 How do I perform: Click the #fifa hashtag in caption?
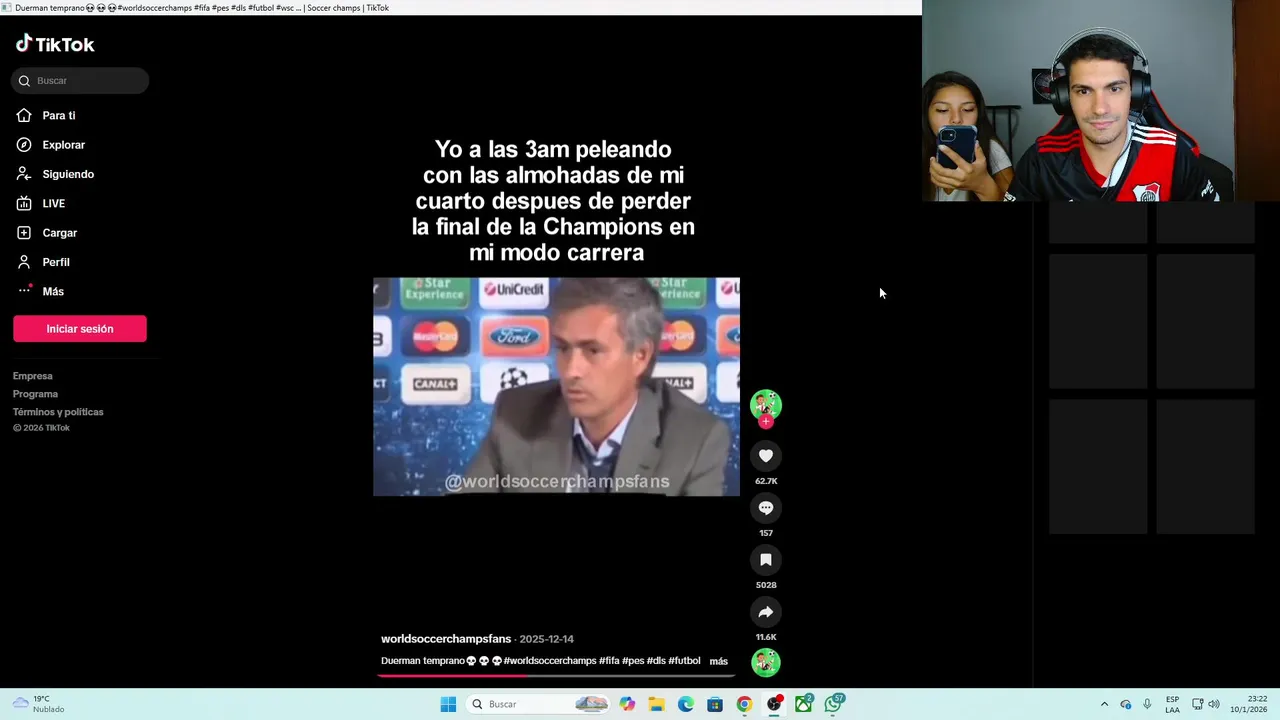[x=609, y=661]
